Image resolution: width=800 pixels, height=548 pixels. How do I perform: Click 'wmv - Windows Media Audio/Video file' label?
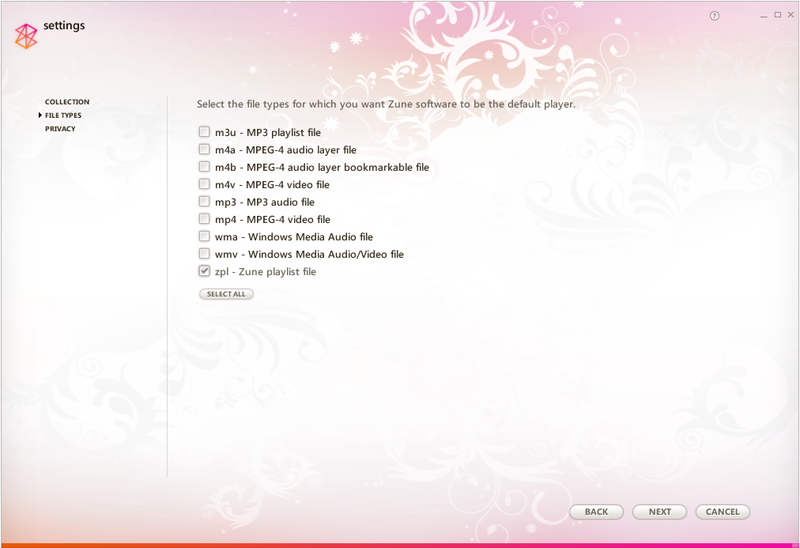click(x=309, y=254)
